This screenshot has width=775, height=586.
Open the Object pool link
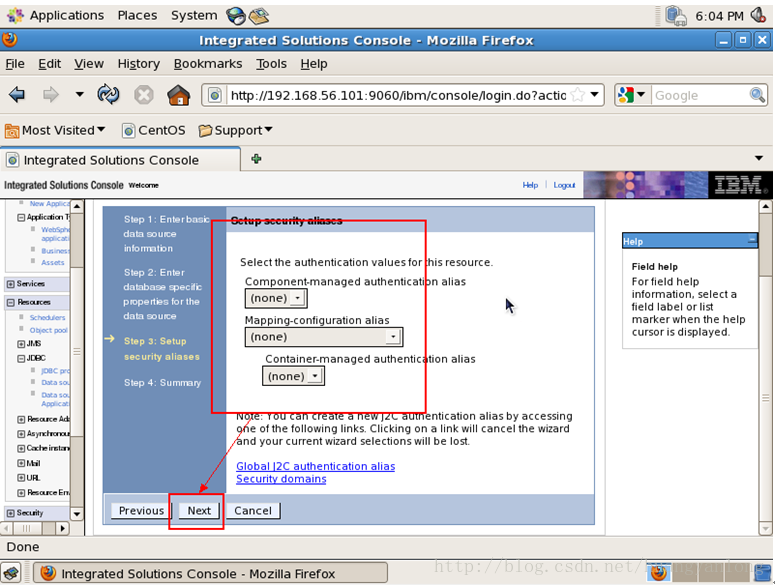click(48, 330)
